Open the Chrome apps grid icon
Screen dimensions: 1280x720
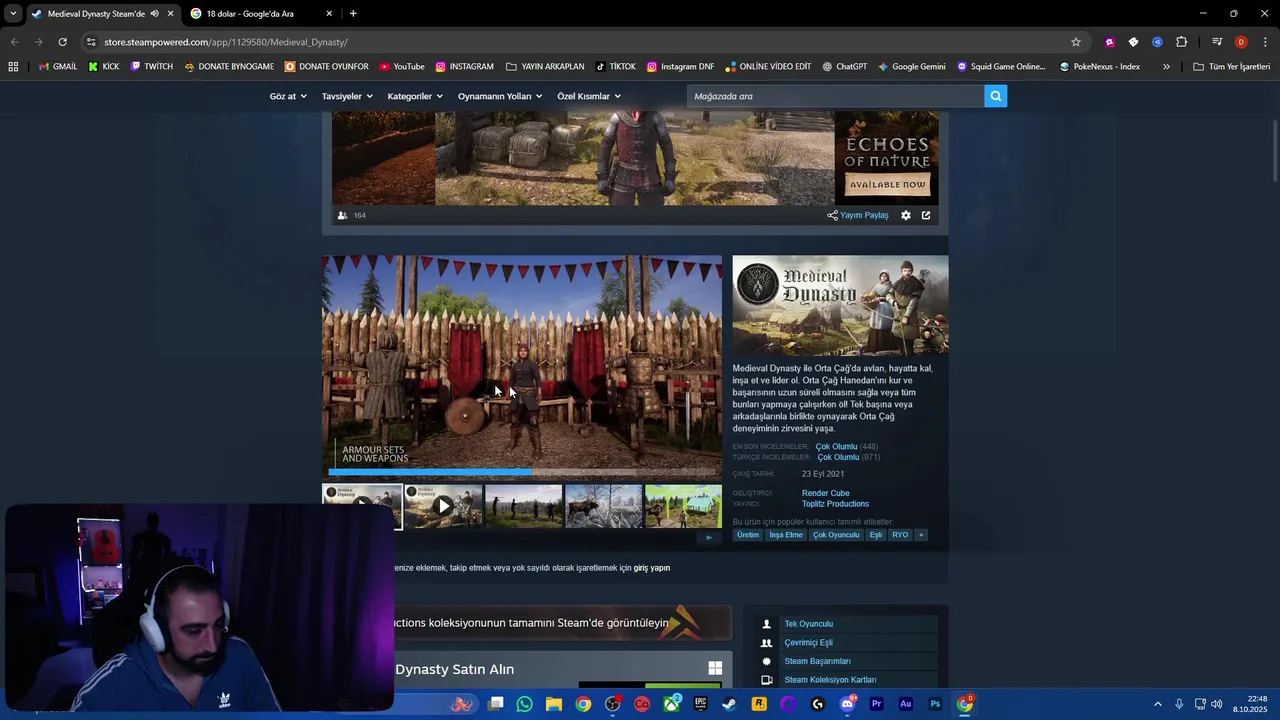13,67
